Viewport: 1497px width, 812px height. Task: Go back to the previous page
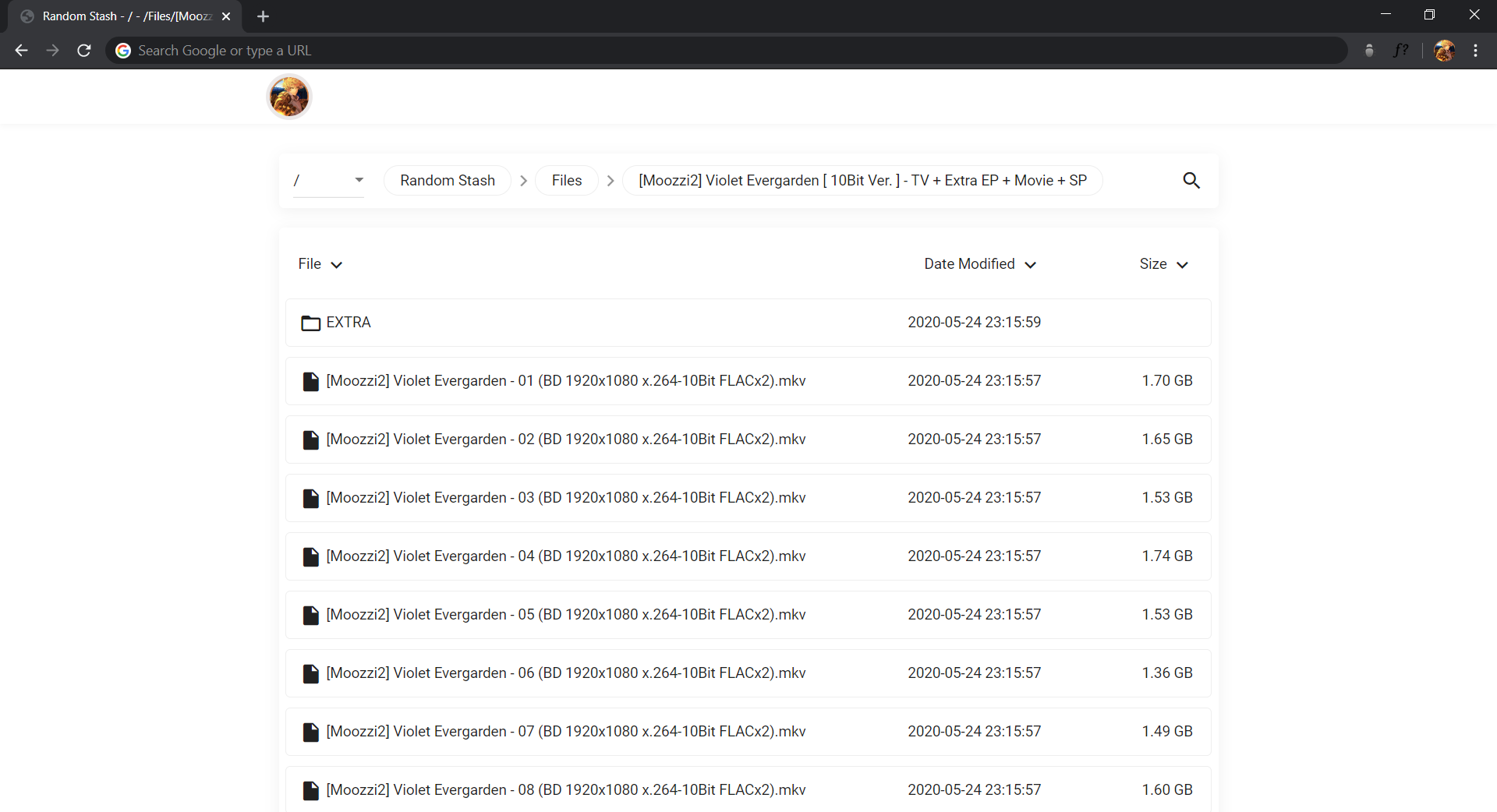(x=21, y=51)
